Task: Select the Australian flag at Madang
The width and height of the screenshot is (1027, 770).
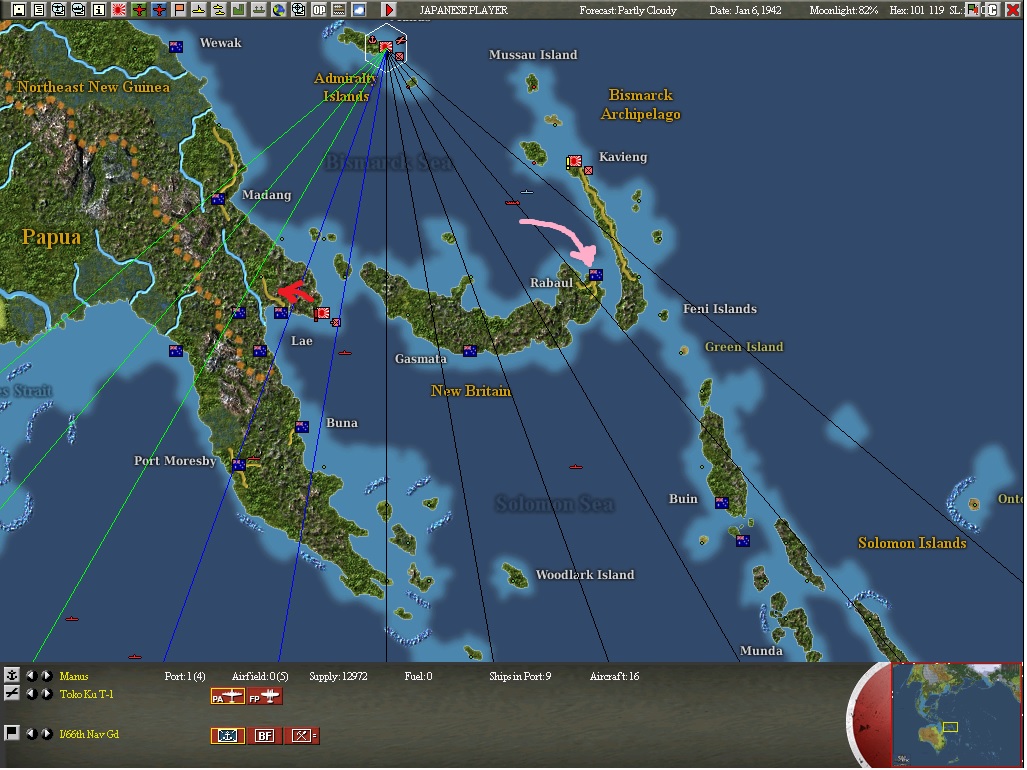Action: coord(219,199)
